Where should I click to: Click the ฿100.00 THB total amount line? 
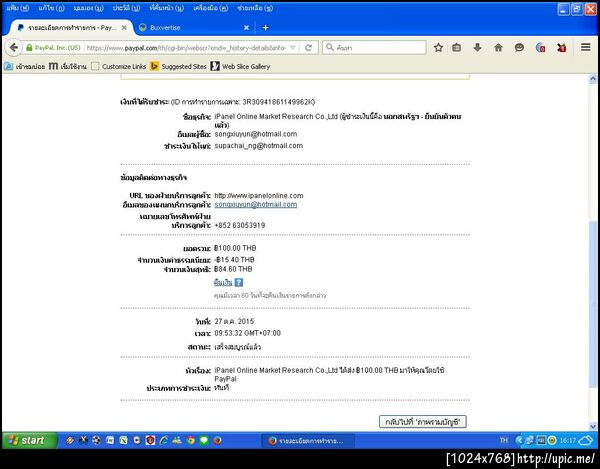click(x=235, y=248)
